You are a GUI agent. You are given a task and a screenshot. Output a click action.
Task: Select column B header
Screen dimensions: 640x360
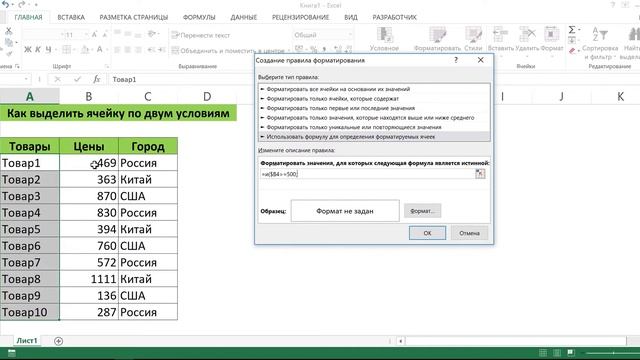pos(89,97)
